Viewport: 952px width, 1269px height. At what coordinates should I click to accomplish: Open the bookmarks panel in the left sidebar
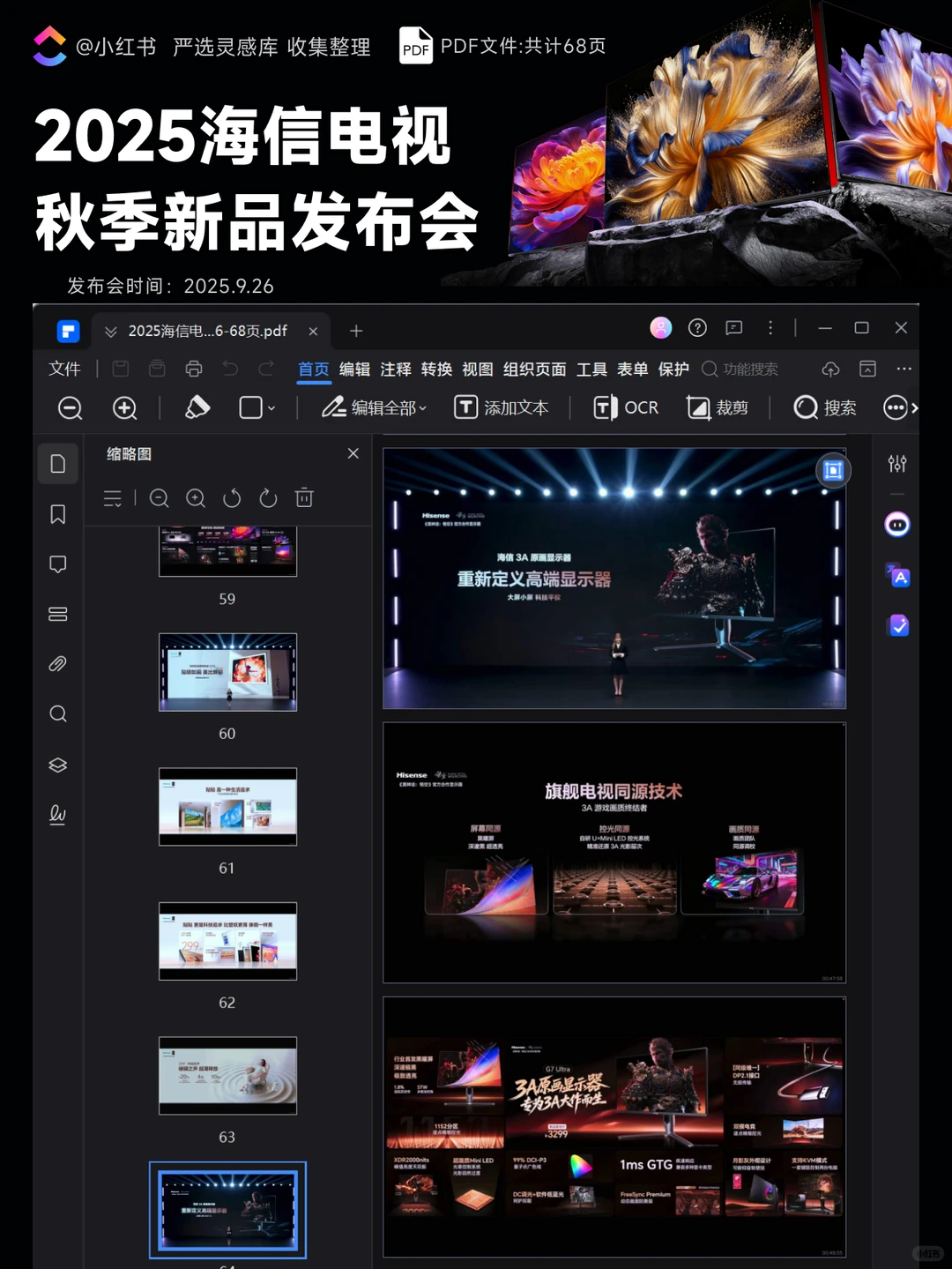[x=57, y=514]
